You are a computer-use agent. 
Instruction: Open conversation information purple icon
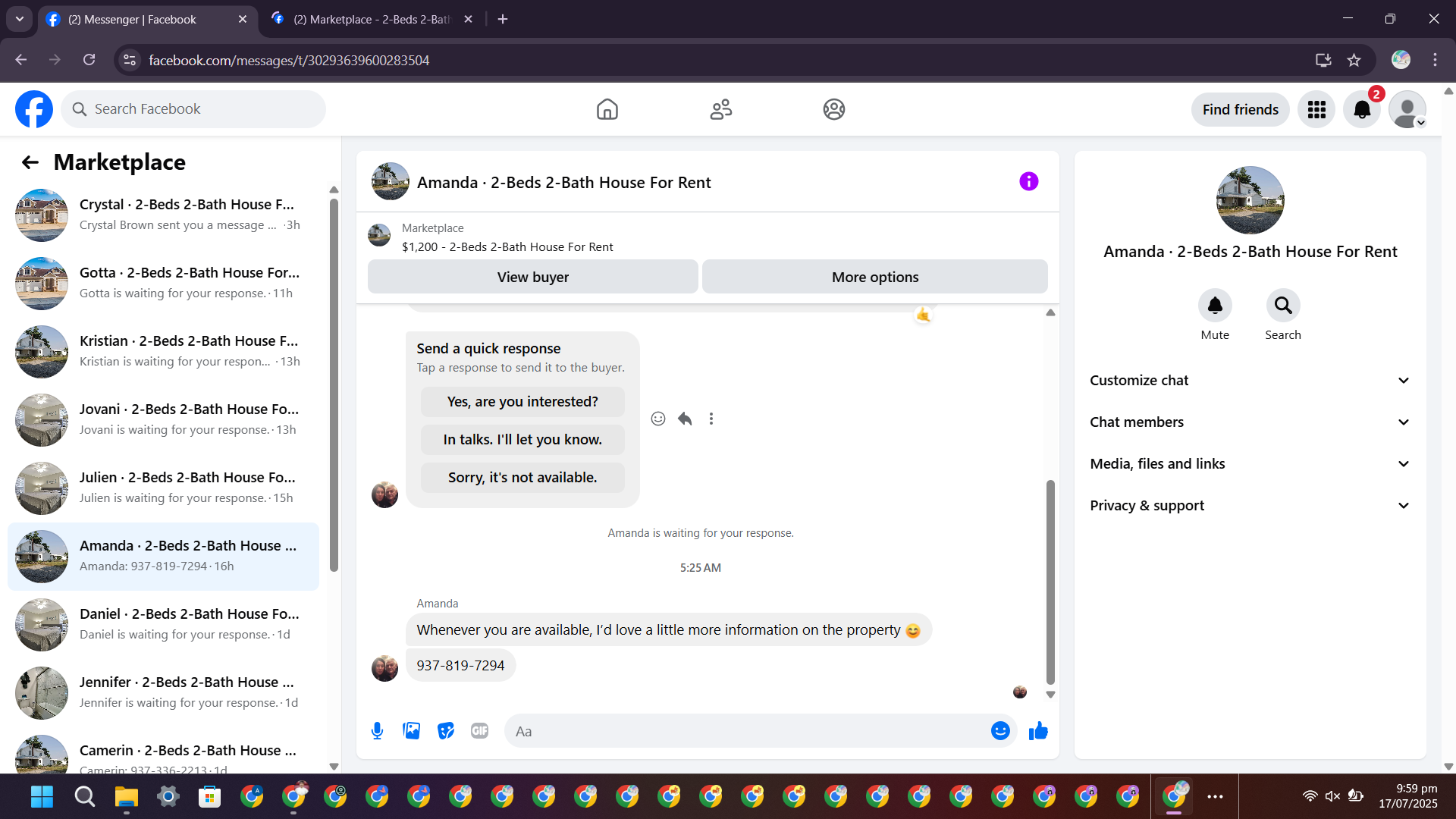(1029, 181)
